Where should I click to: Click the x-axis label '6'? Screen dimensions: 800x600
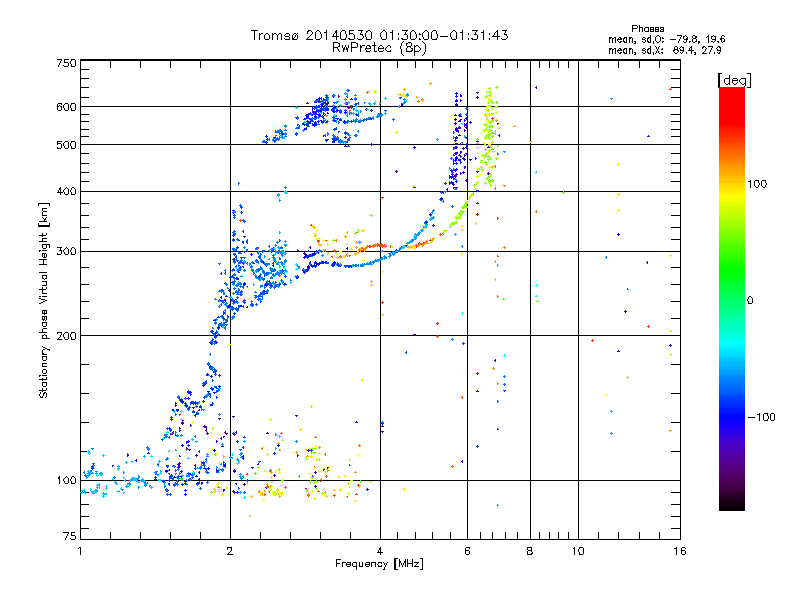[467, 551]
